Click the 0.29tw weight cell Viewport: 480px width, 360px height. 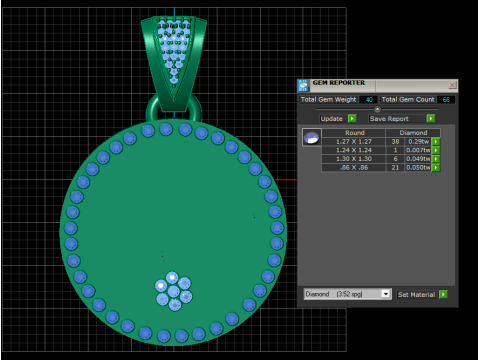[418, 142]
